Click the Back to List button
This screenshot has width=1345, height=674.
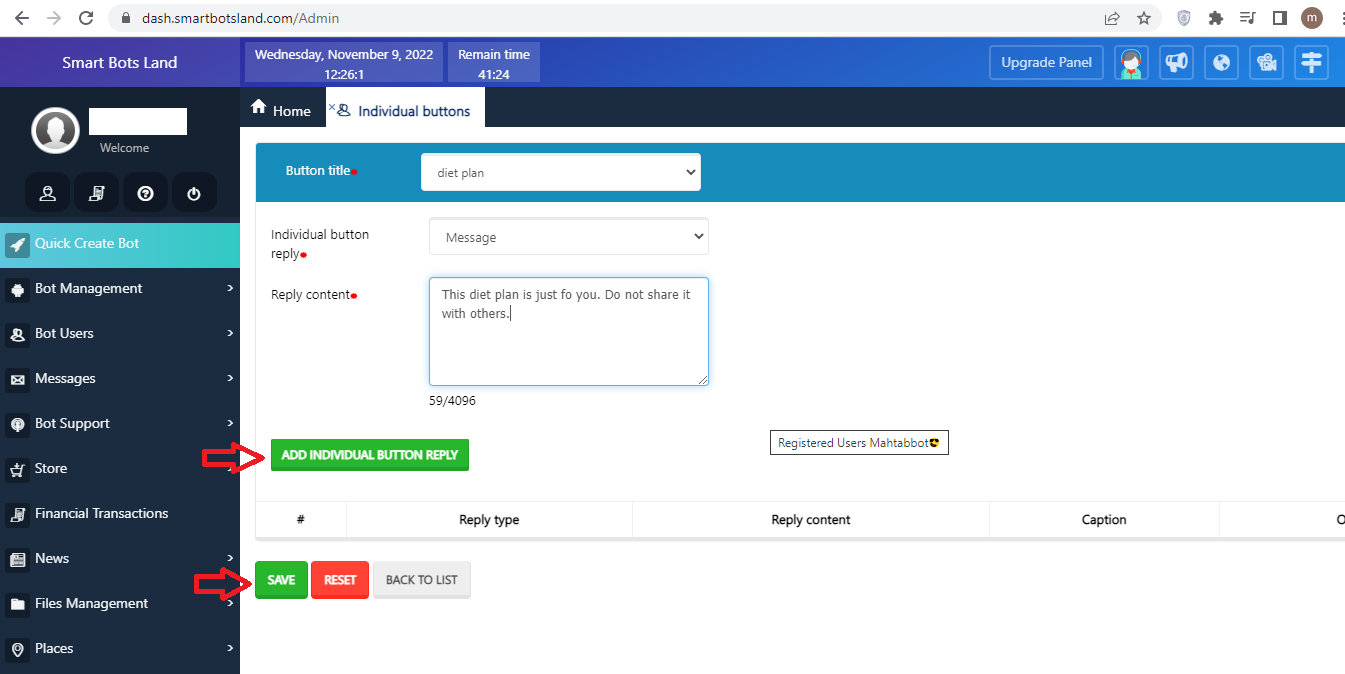[x=422, y=580]
